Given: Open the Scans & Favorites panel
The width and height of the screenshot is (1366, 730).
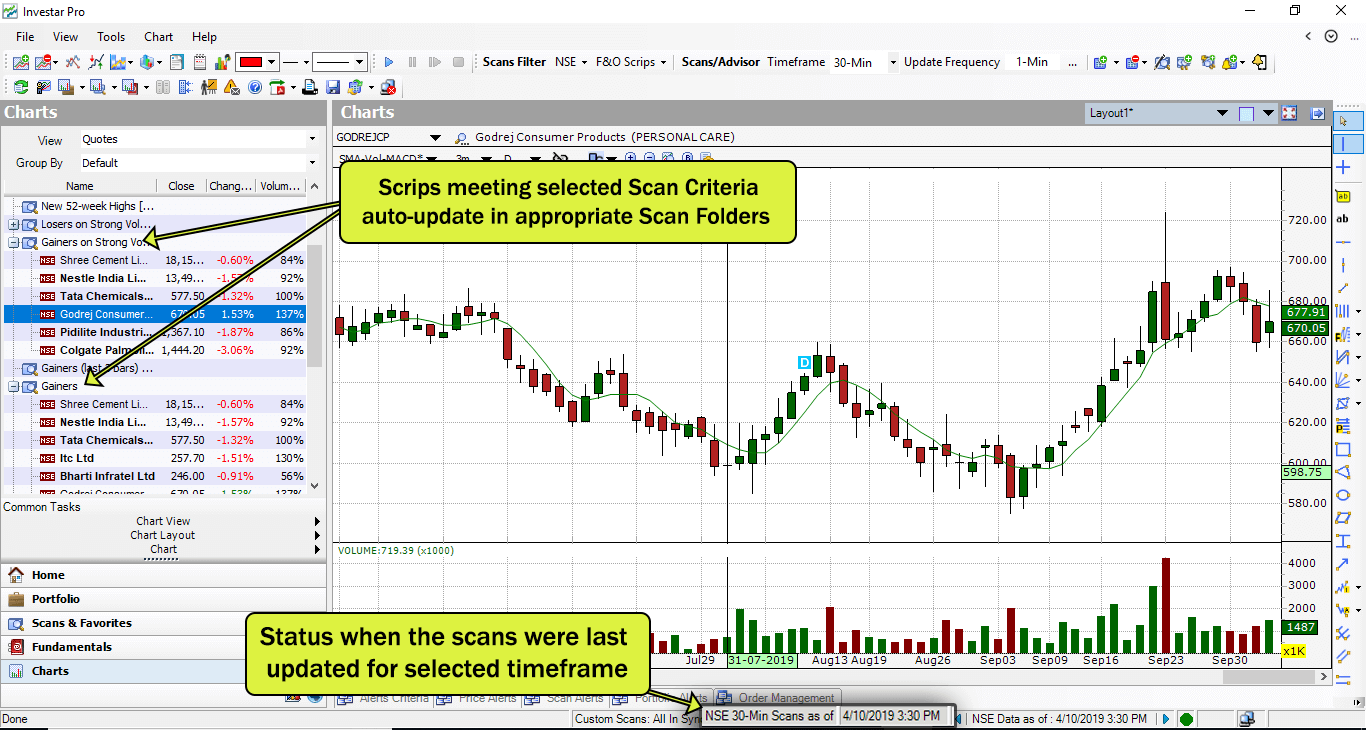Looking at the screenshot, I should [x=82, y=623].
